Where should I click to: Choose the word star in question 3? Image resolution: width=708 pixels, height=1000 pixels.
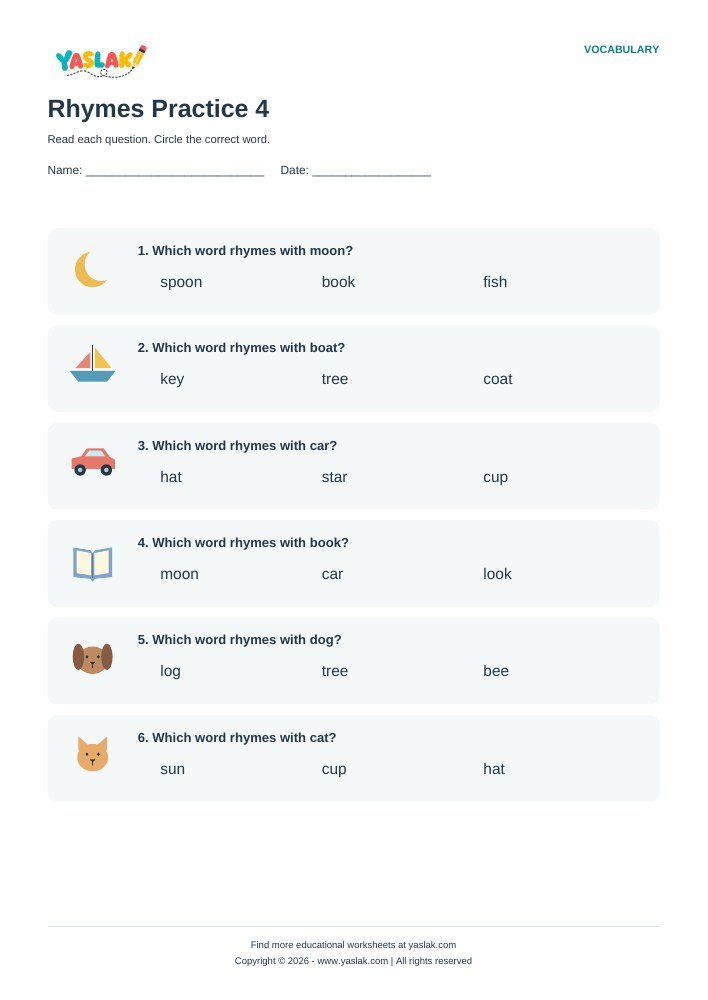tap(334, 477)
